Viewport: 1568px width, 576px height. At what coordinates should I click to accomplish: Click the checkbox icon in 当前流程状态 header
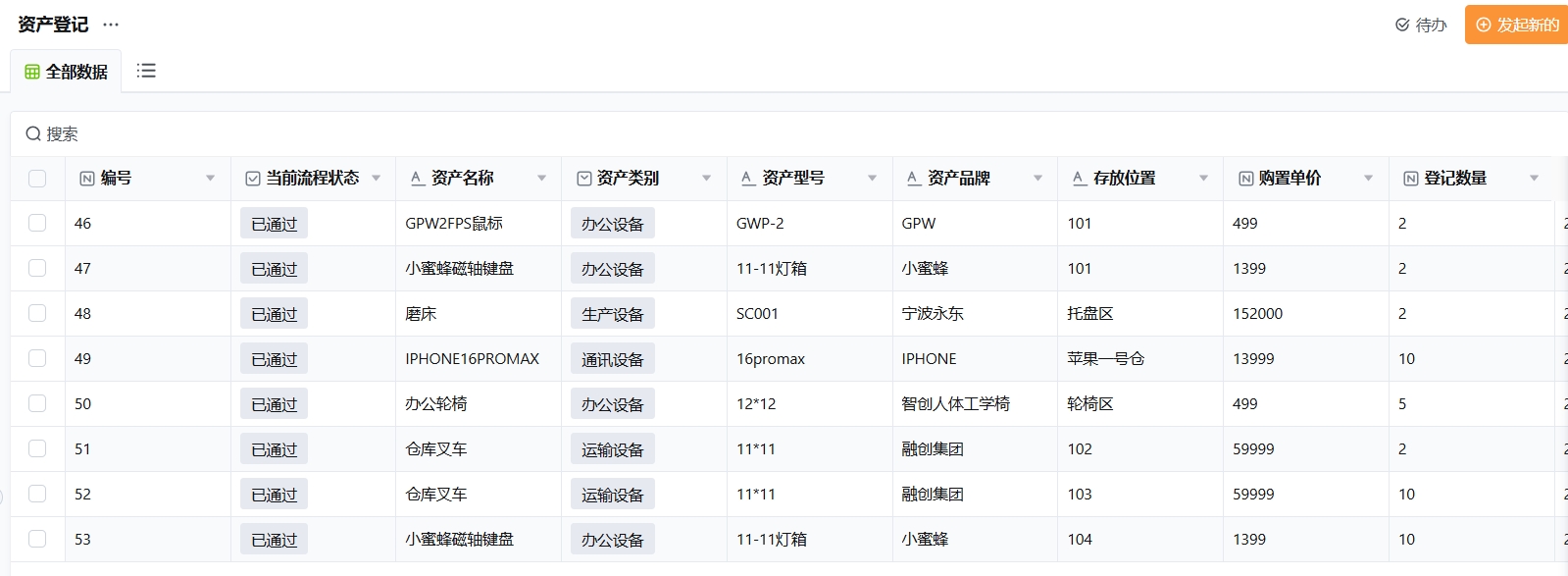point(253,179)
